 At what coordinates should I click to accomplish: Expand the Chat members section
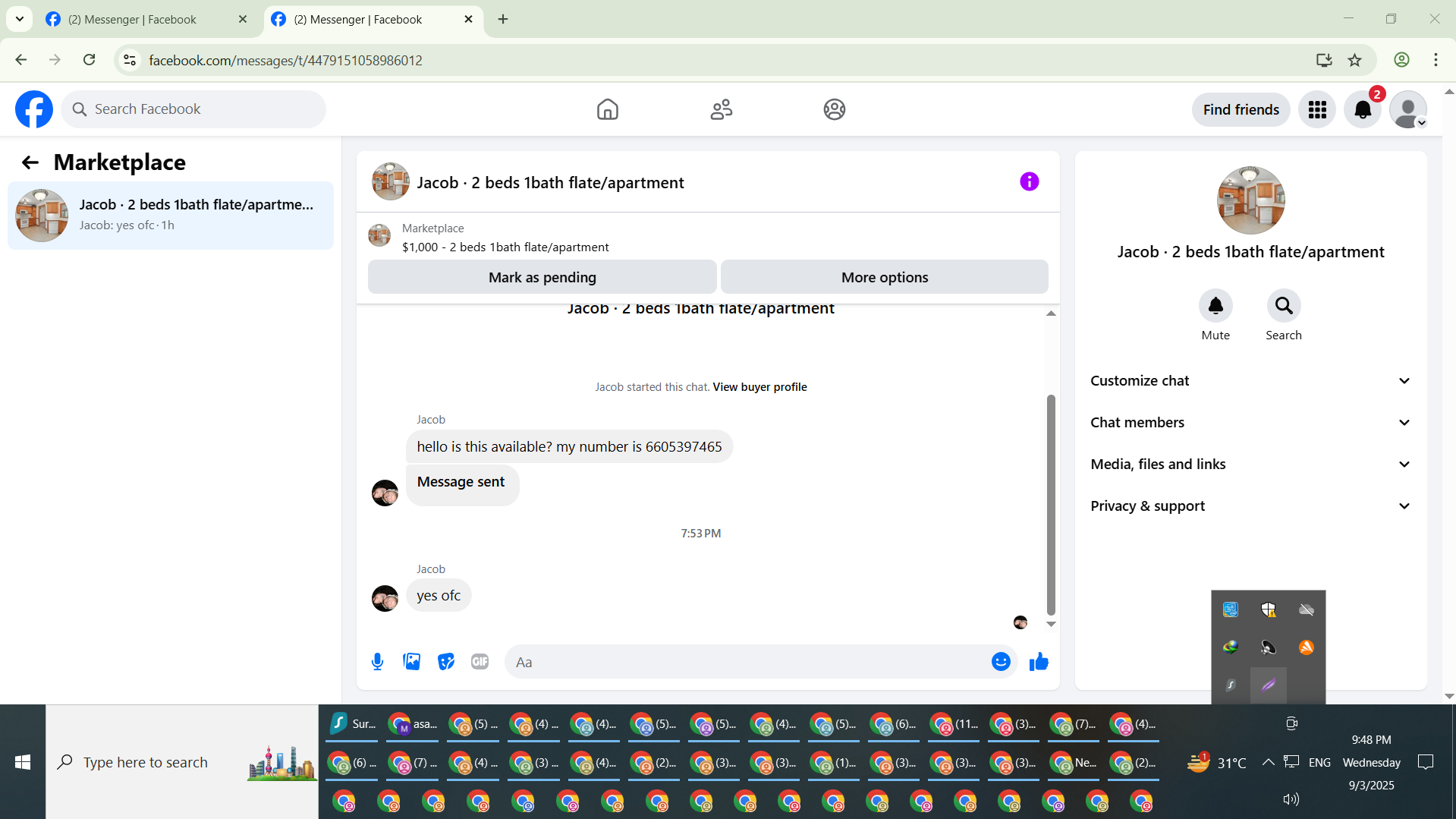pyautogui.click(x=1251, y=423)
